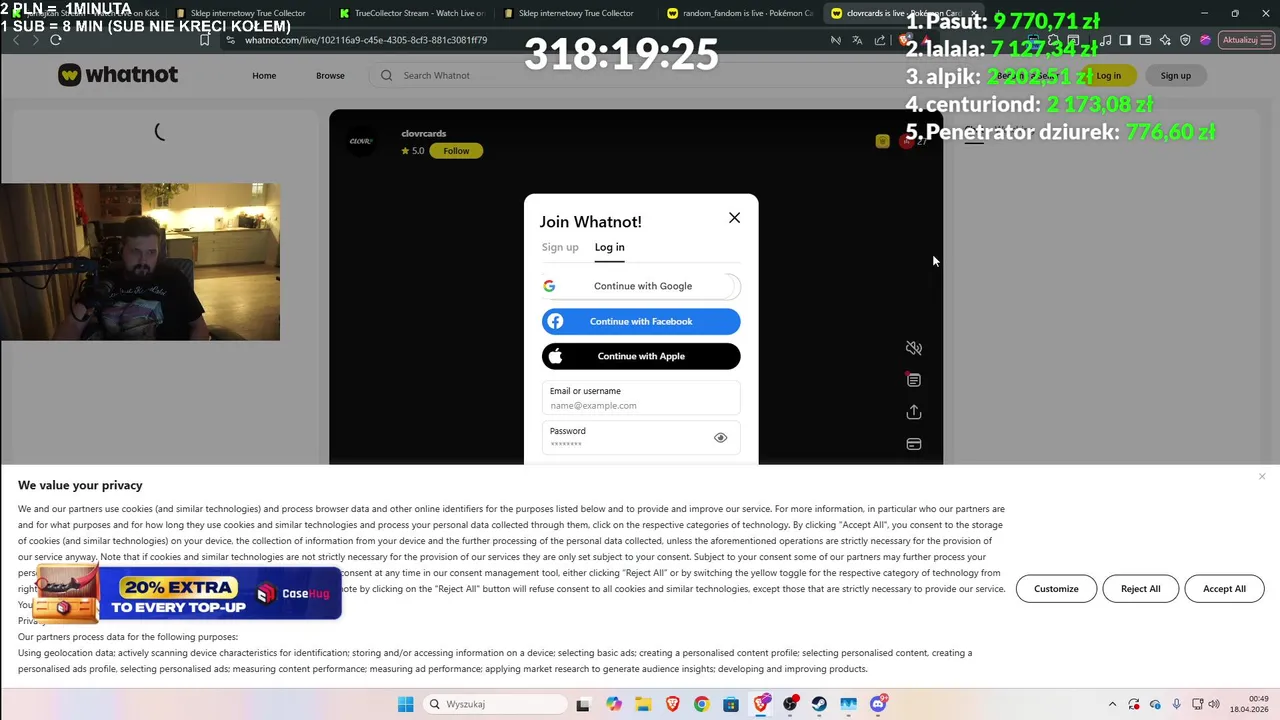Open the media control music note icon
This screenshot has height=720, width=1280.
pyautogui.click(x=1106, y=40)
